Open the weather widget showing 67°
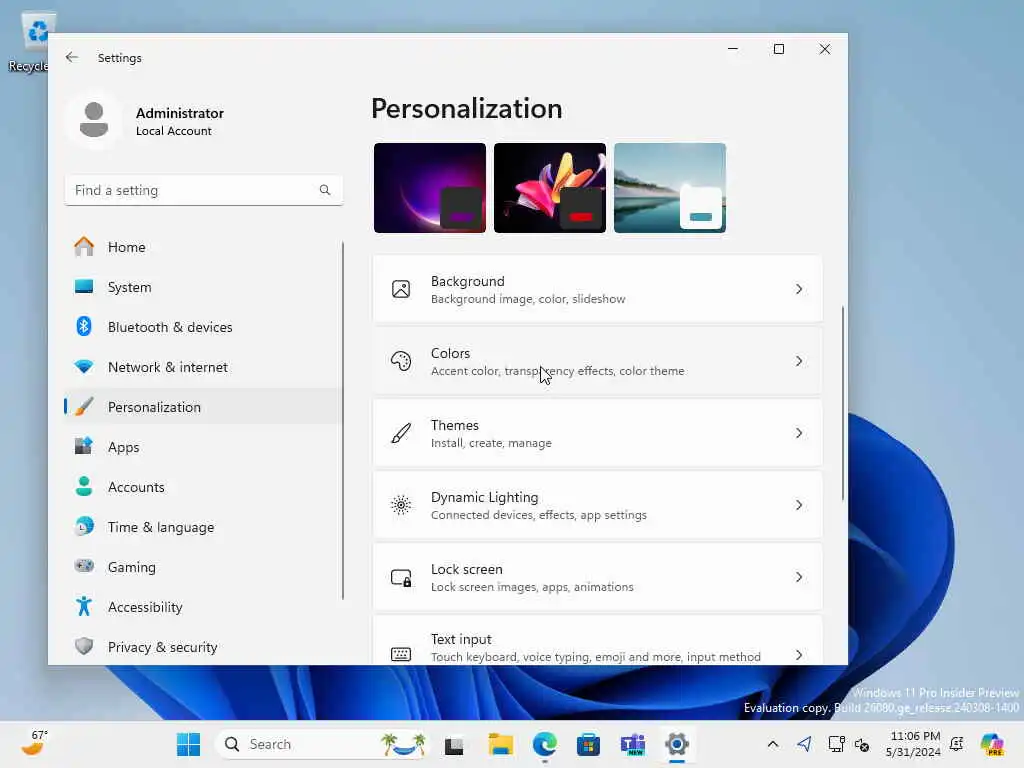This screenshot has height=768, width=1024. click(x=34, y=743)
